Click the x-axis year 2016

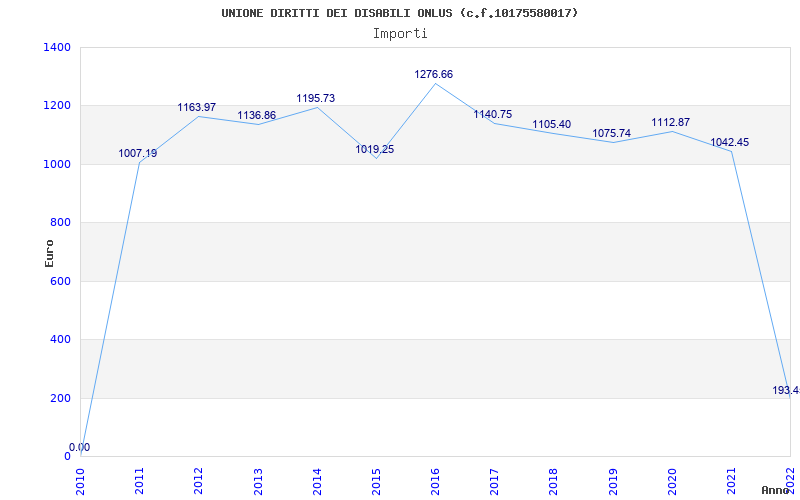436,482
